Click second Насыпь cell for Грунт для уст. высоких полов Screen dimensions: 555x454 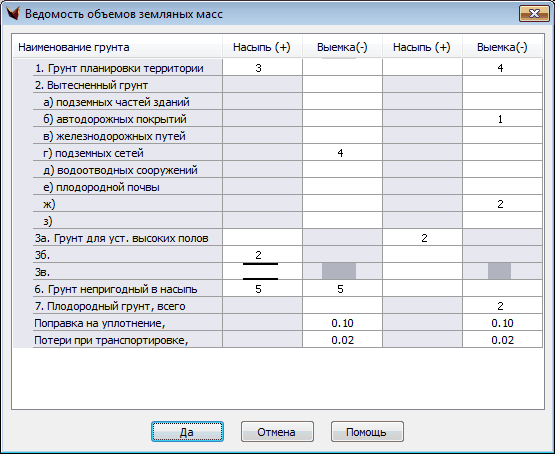[422, 238]
